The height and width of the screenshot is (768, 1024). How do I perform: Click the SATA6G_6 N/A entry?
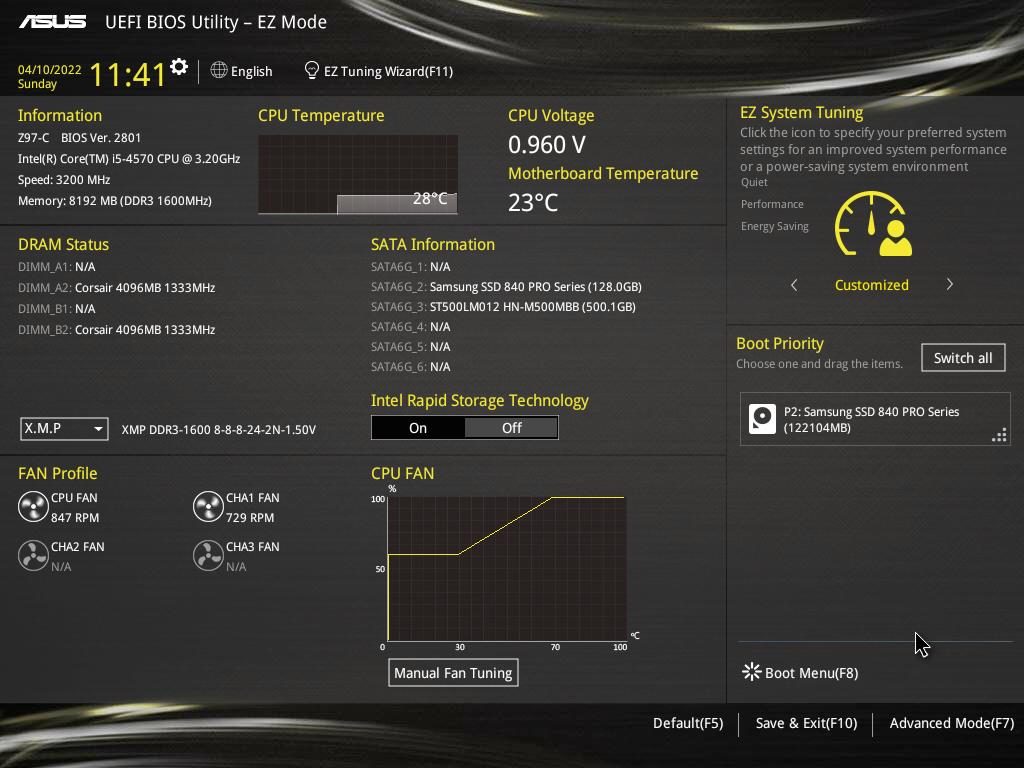[411, 366]
